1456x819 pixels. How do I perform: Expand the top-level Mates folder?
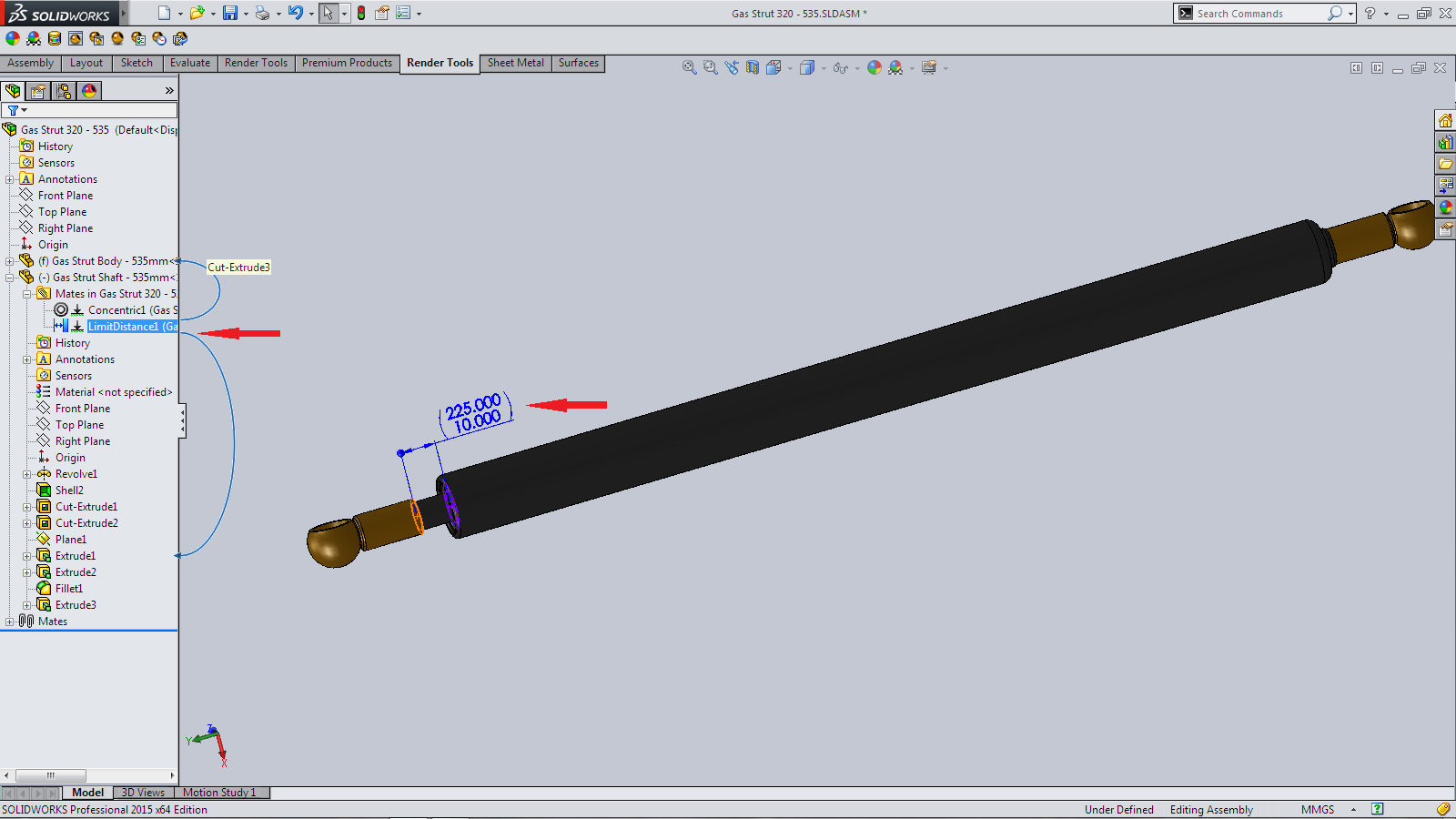[x=10, y=622]
